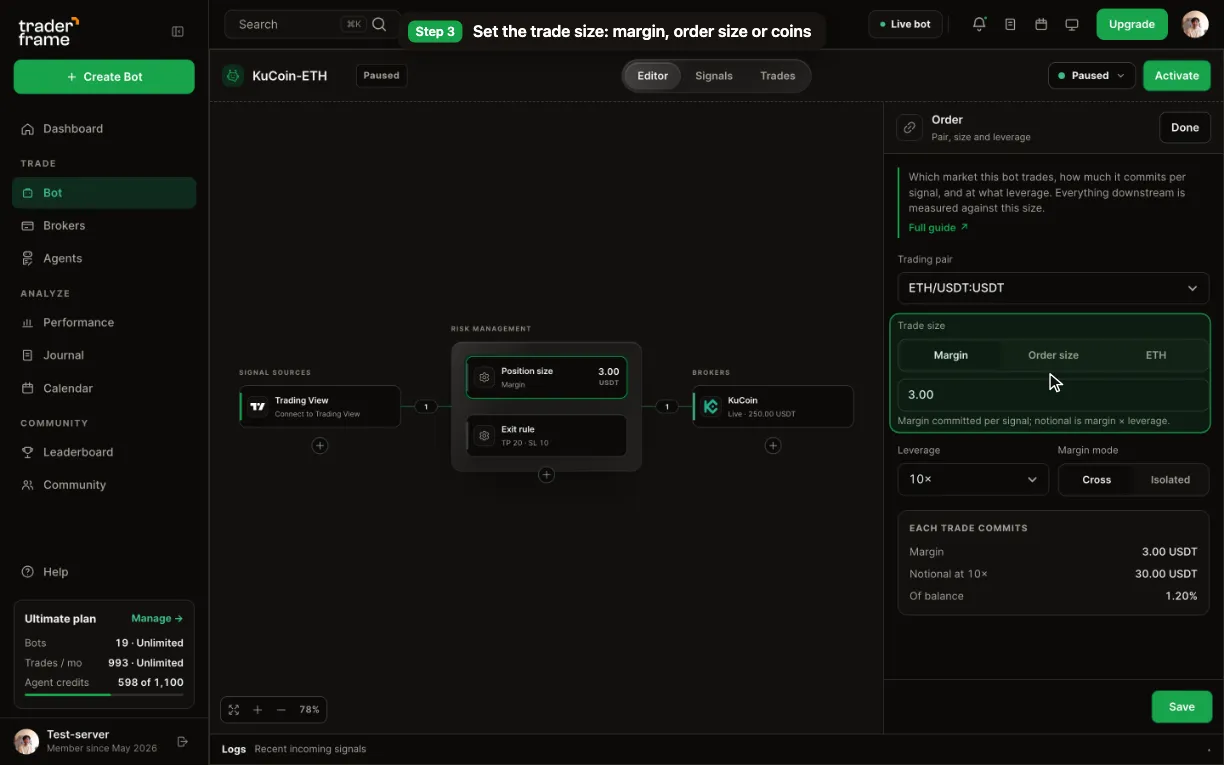Switch to the Trades tab

click(x=778, y=76)
